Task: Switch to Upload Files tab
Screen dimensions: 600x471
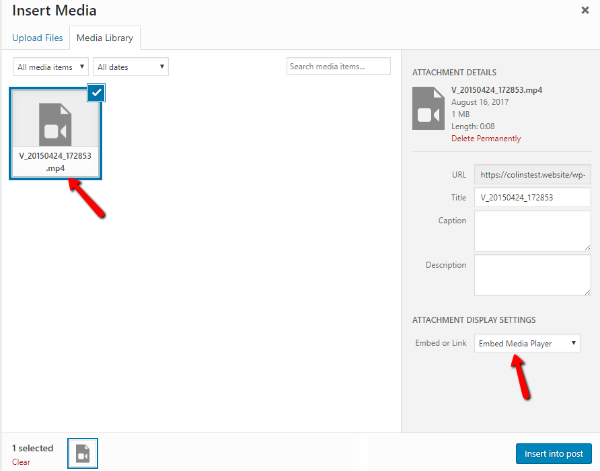Action: (x=38, y=37)
